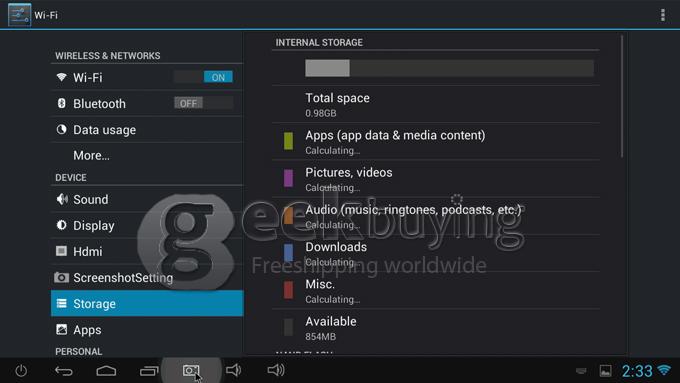The image size is (680, 383).
Task: Click the blue Downloads color swatch
Action: tap(288, 252)
